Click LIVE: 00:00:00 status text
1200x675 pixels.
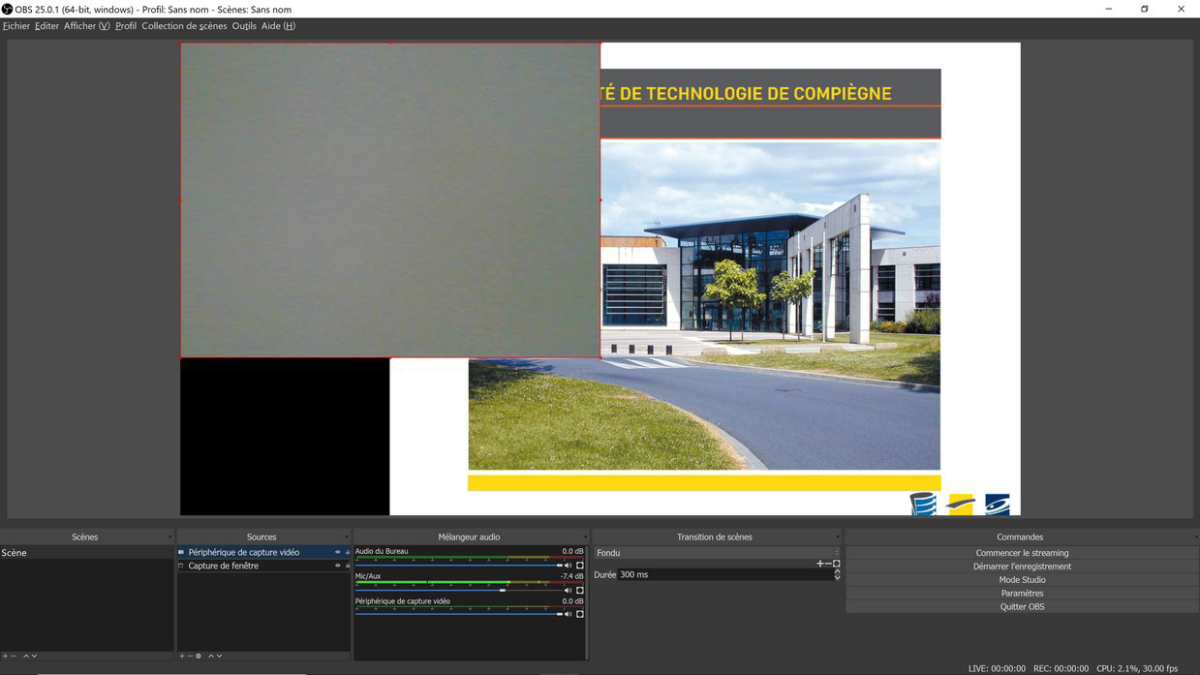[x=997, y=668]
